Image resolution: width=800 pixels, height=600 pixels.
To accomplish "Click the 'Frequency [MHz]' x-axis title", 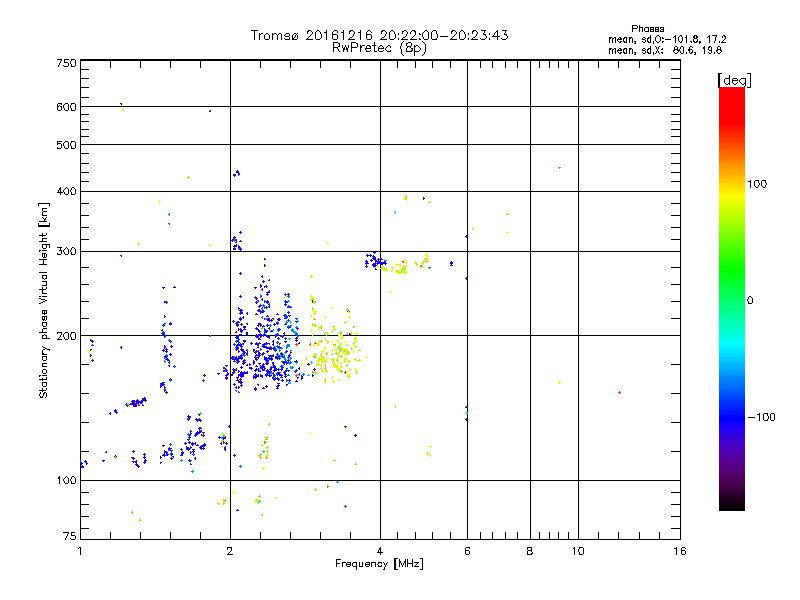I will [x=379, y=564].
